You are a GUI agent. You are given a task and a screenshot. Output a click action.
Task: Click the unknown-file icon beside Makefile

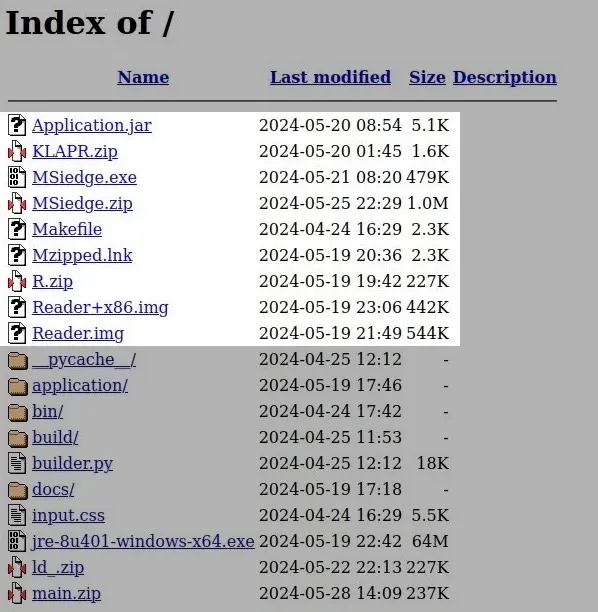[17, 229]
